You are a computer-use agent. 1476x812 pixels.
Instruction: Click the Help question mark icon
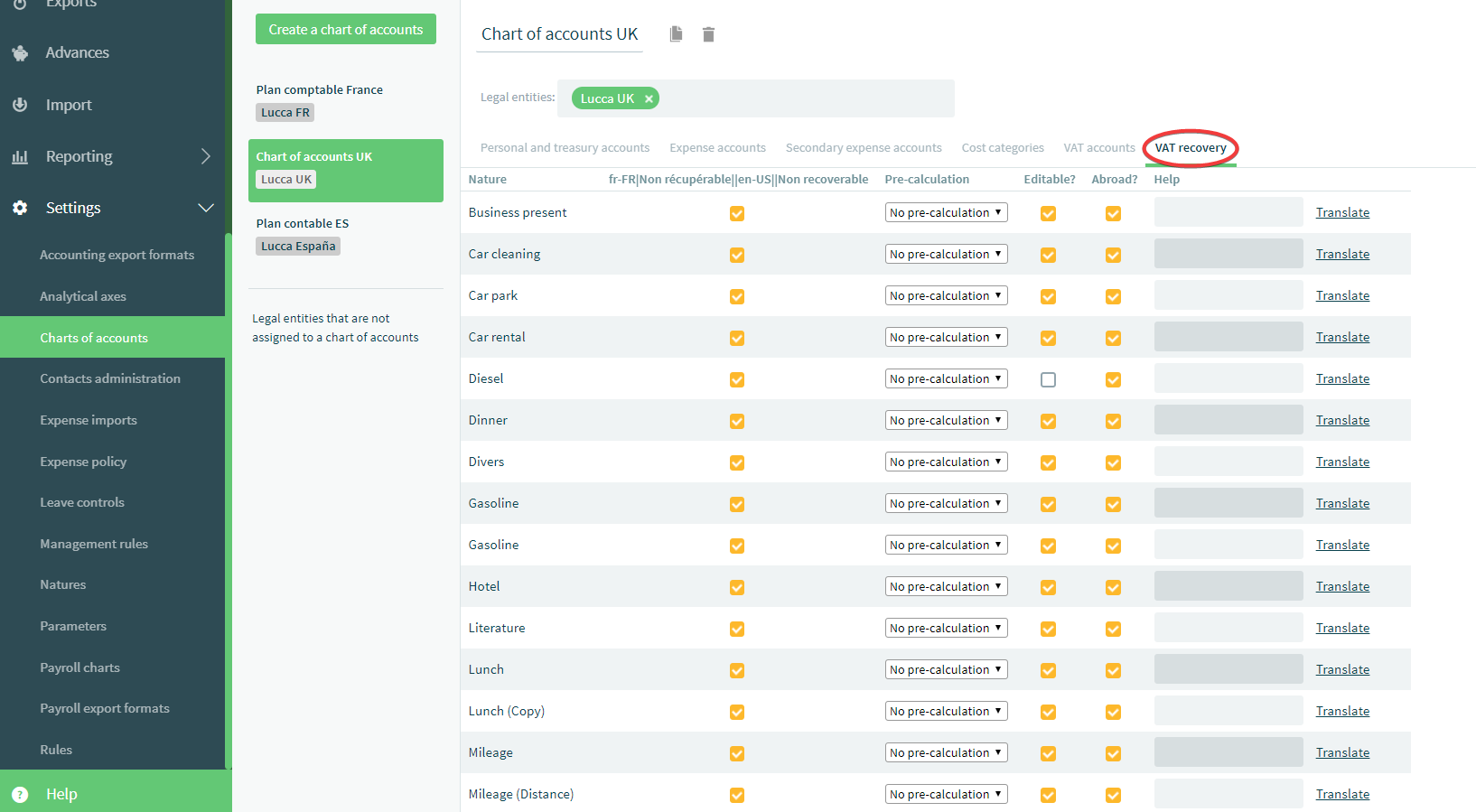pos(20,794)
